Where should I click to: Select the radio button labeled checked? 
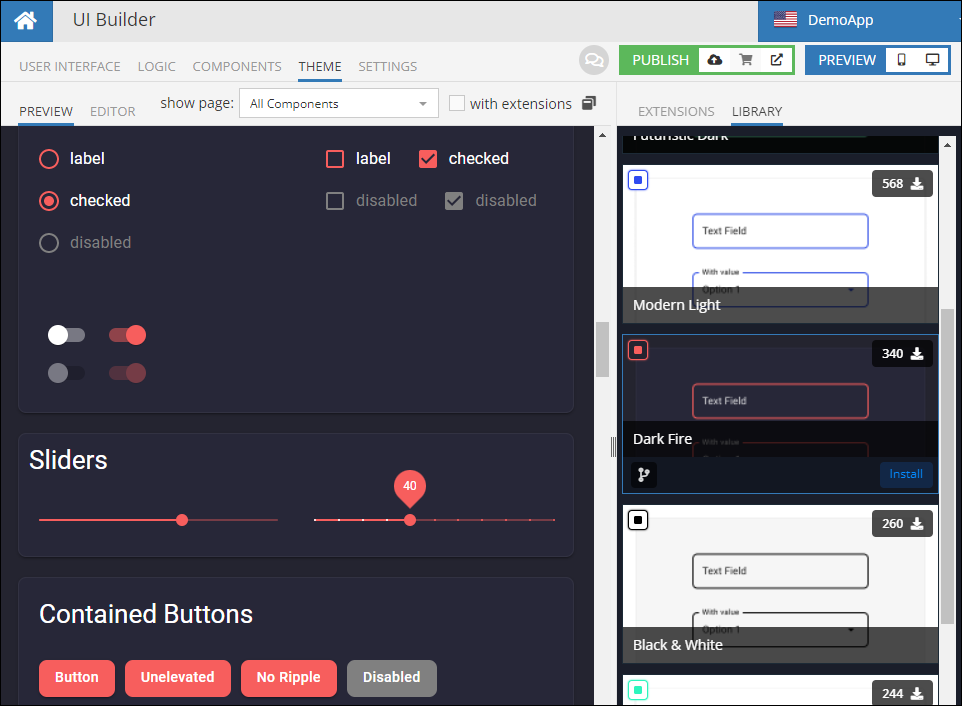49,201
